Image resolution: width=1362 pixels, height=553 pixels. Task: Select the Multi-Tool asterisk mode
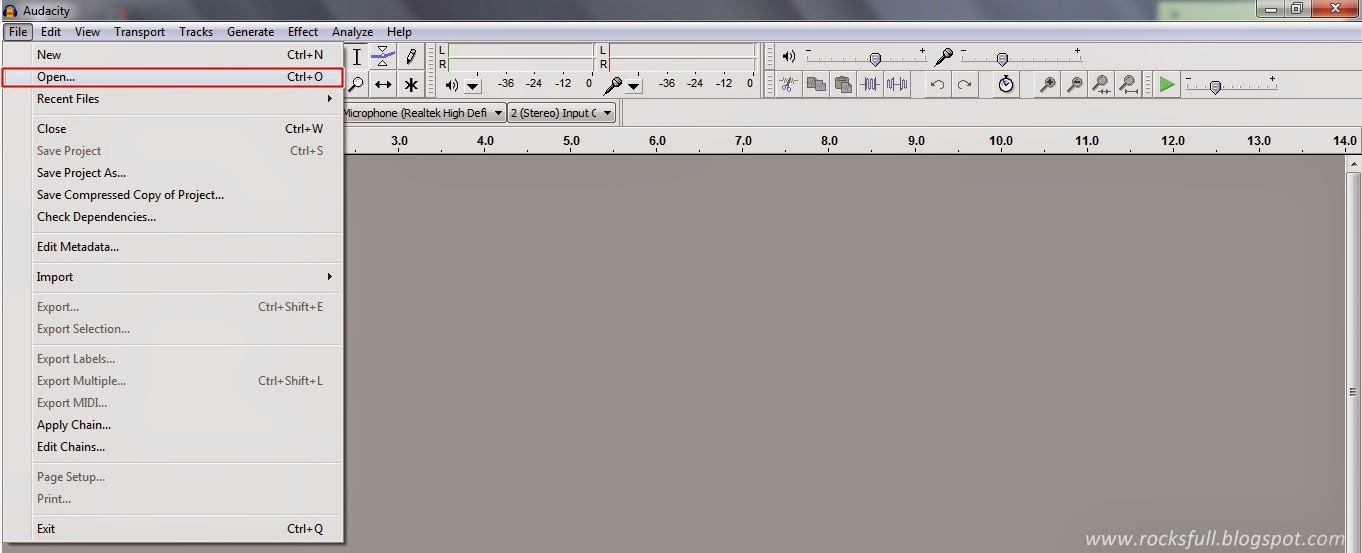[x=410, y=85]
